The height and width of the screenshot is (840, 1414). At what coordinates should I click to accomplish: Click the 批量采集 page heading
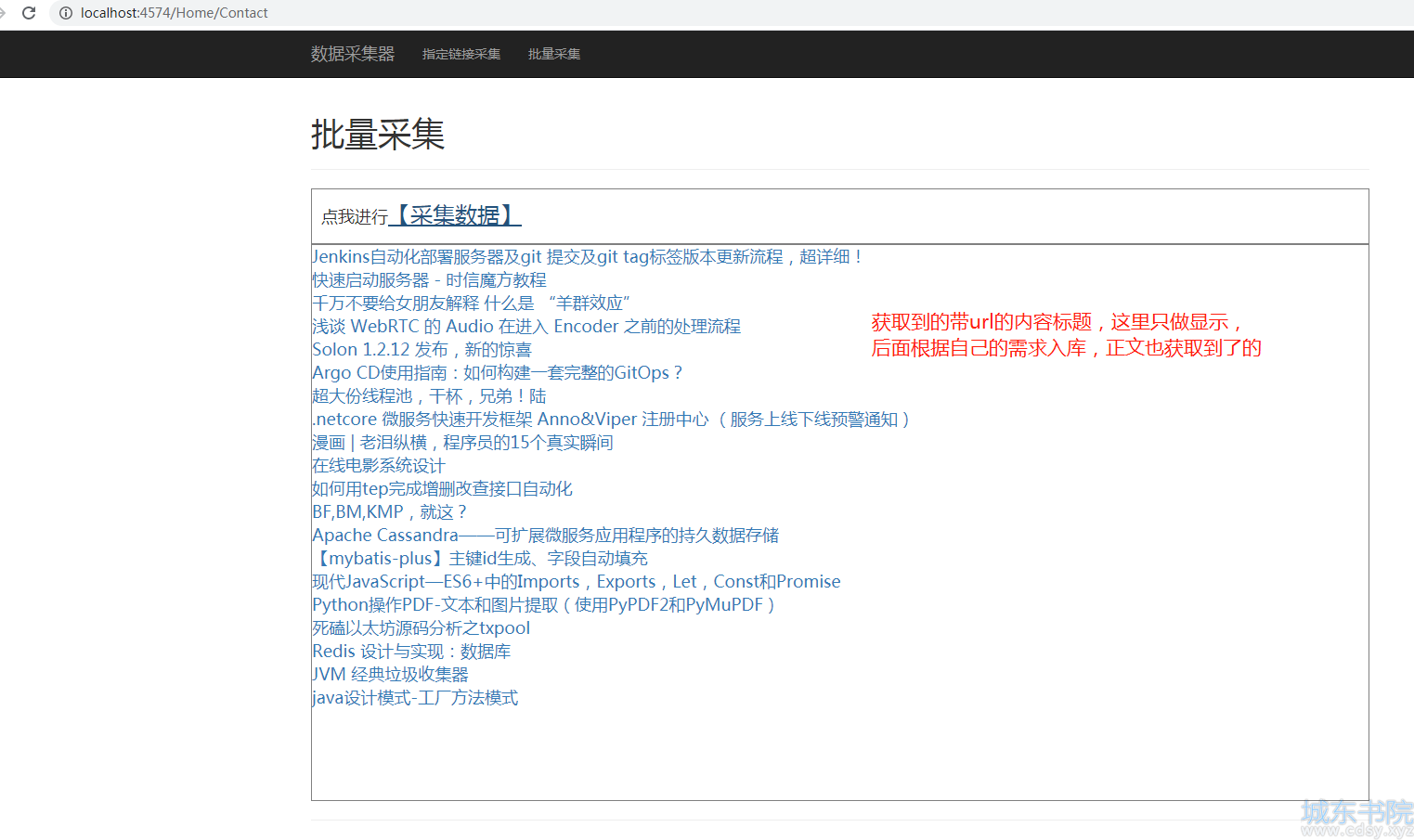378,135
